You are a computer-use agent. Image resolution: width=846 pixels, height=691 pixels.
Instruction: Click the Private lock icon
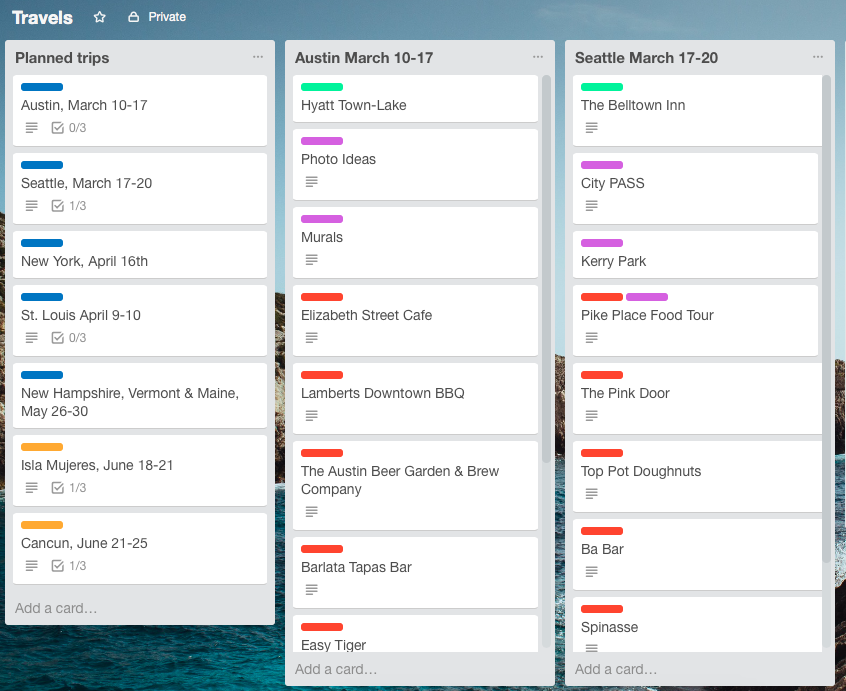[x=133, y=17]
